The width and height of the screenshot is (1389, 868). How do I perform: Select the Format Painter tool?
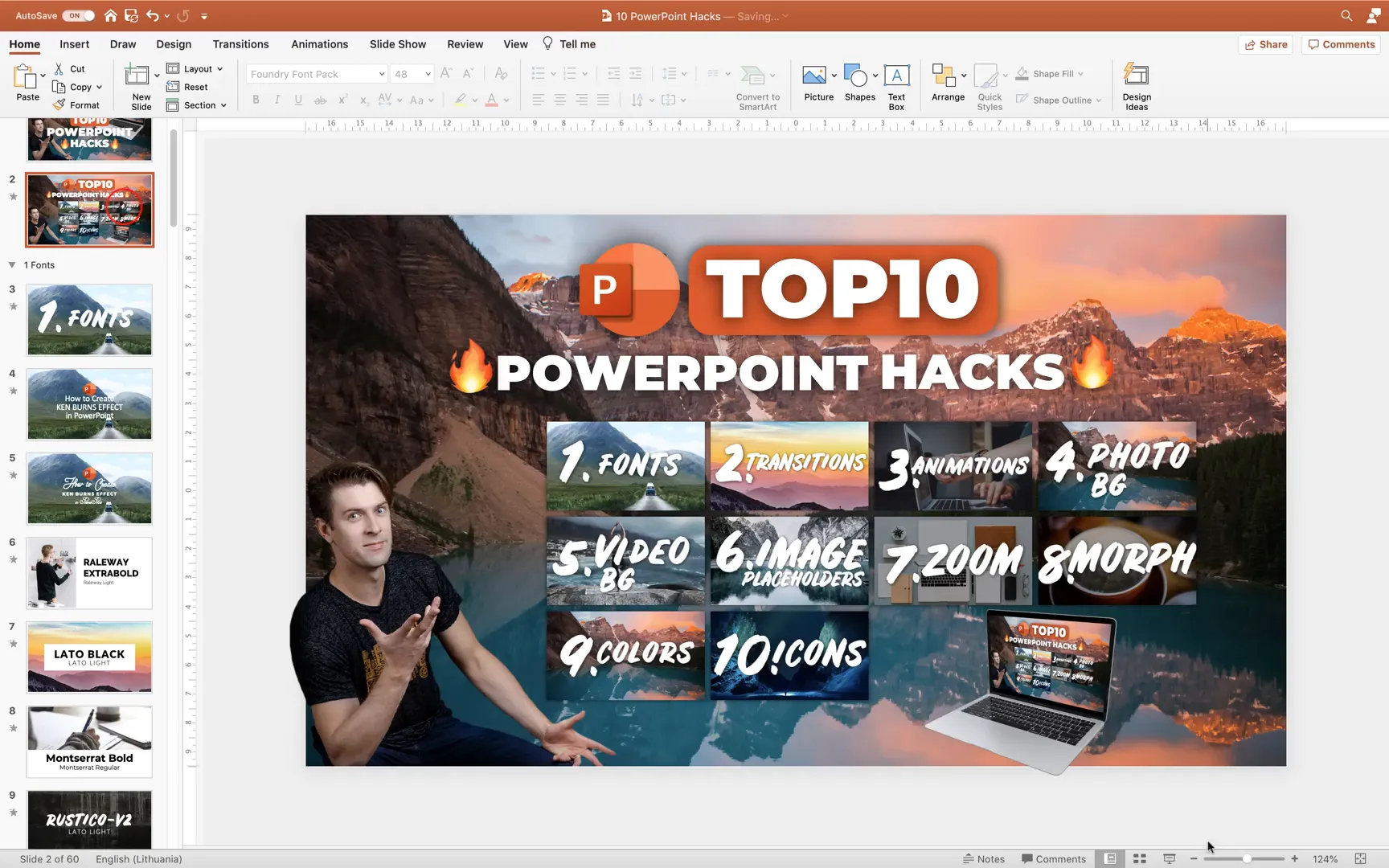(78, 104)
